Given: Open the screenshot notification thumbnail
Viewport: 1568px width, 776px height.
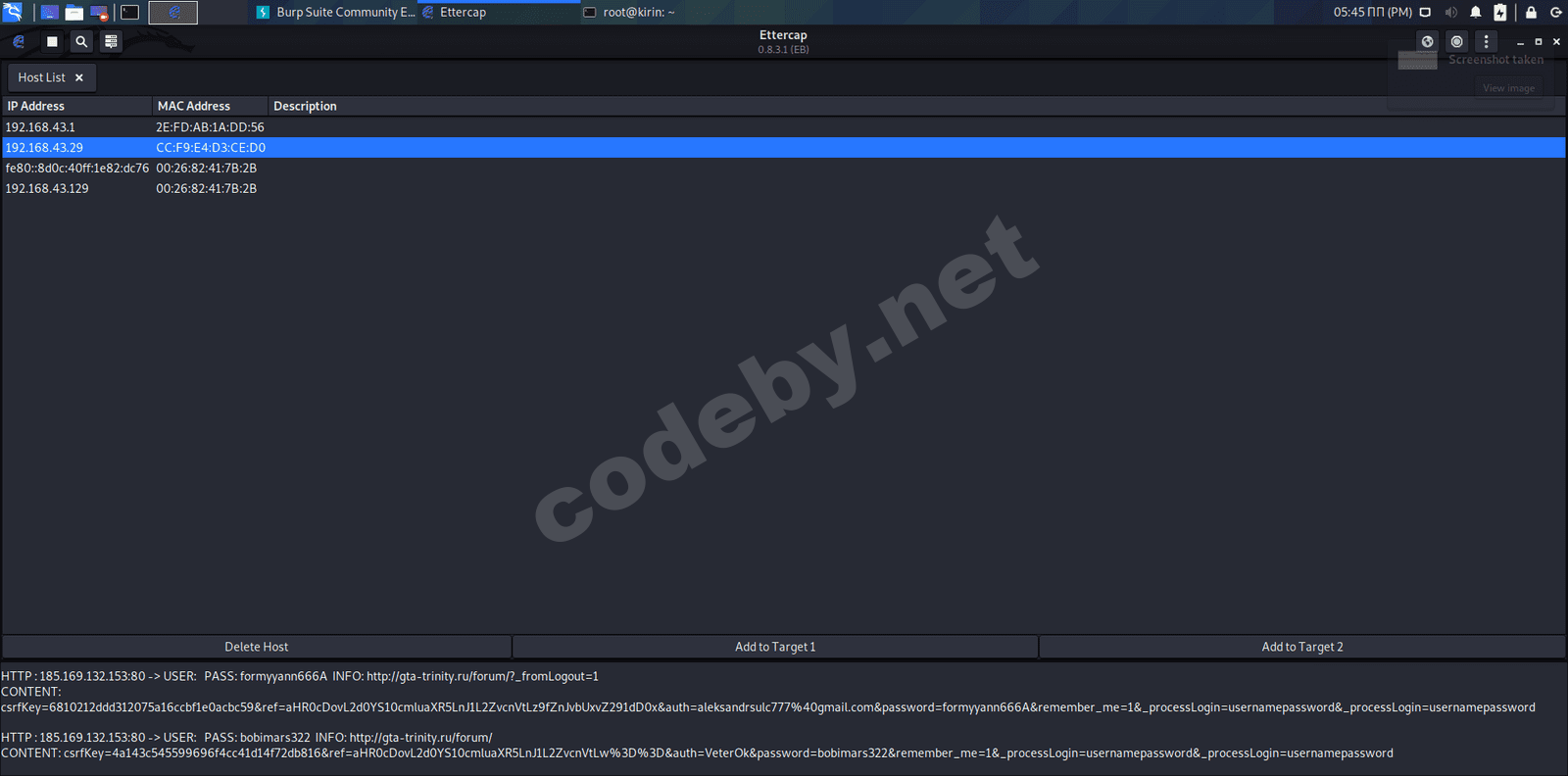Looking at the screenshot, I should [x=1417, y=60].
